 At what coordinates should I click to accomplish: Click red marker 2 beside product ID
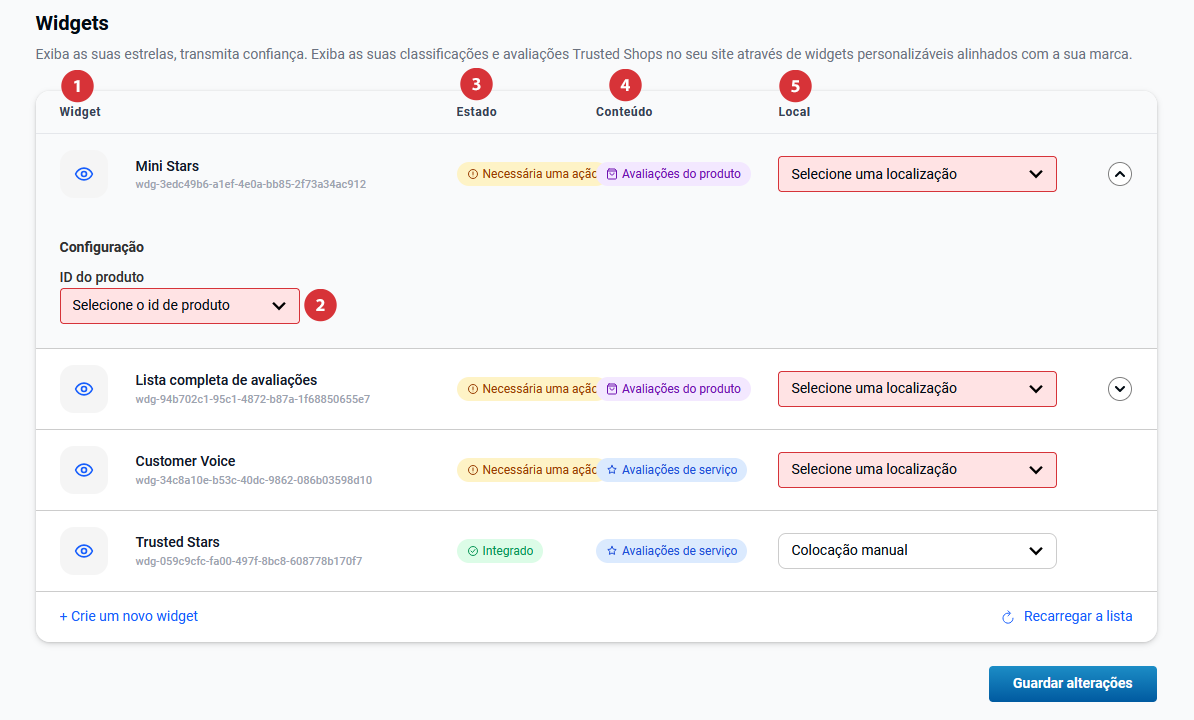coord(320,306)
